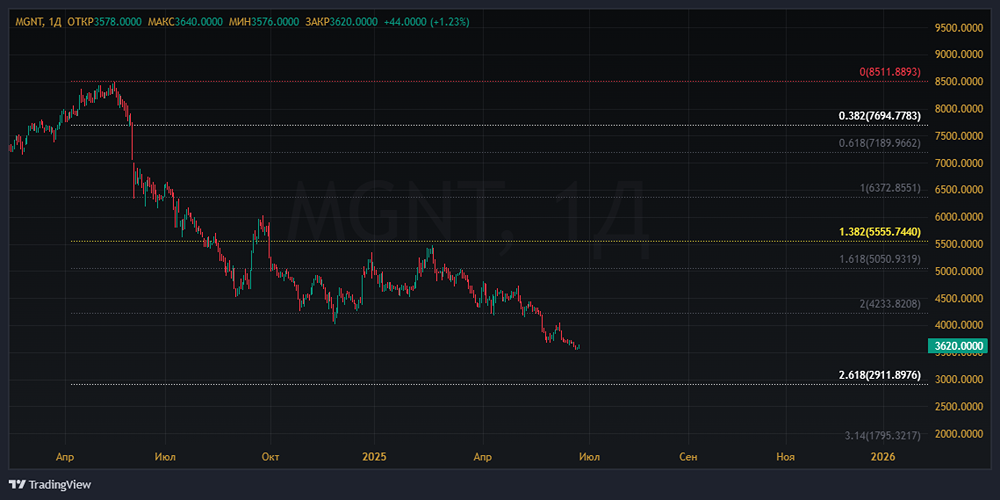Viewport: 1000px width, 500px height.
Task: Click the ОТКР 3578.0000 open value
Action: click(105, 22)
